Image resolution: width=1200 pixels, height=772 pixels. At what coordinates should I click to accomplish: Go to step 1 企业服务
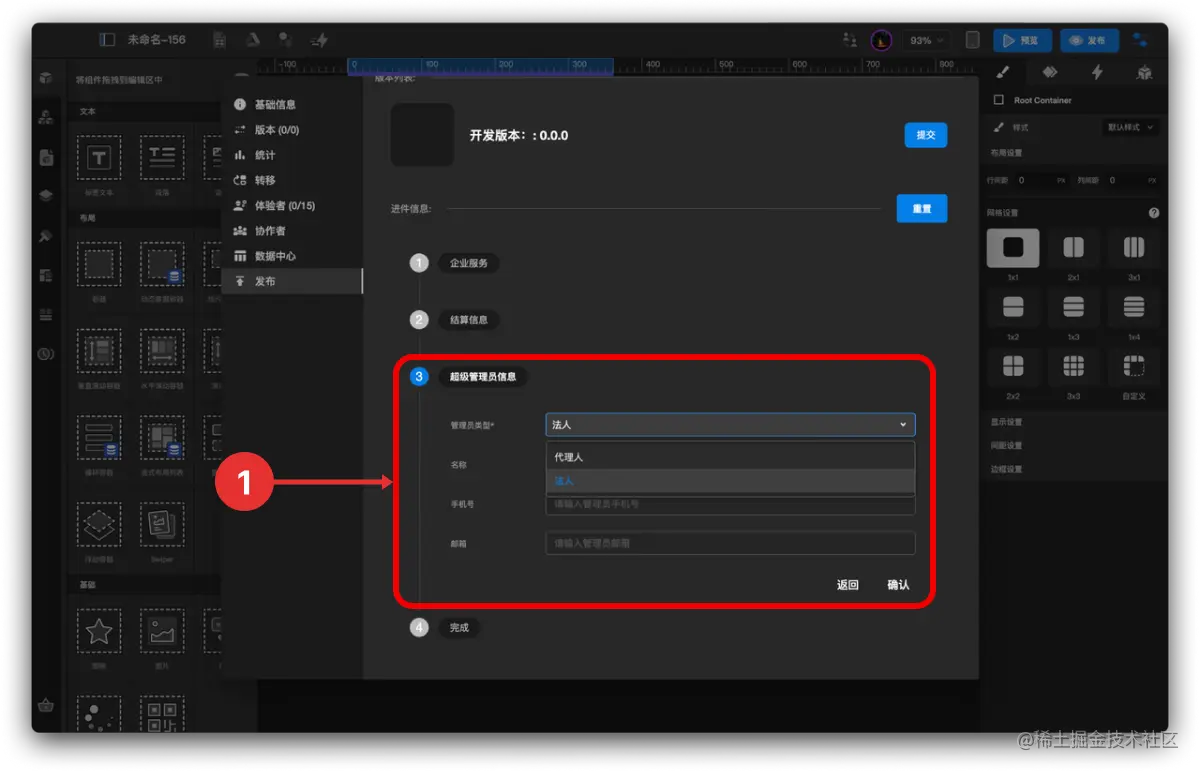(x=468, y=263)
